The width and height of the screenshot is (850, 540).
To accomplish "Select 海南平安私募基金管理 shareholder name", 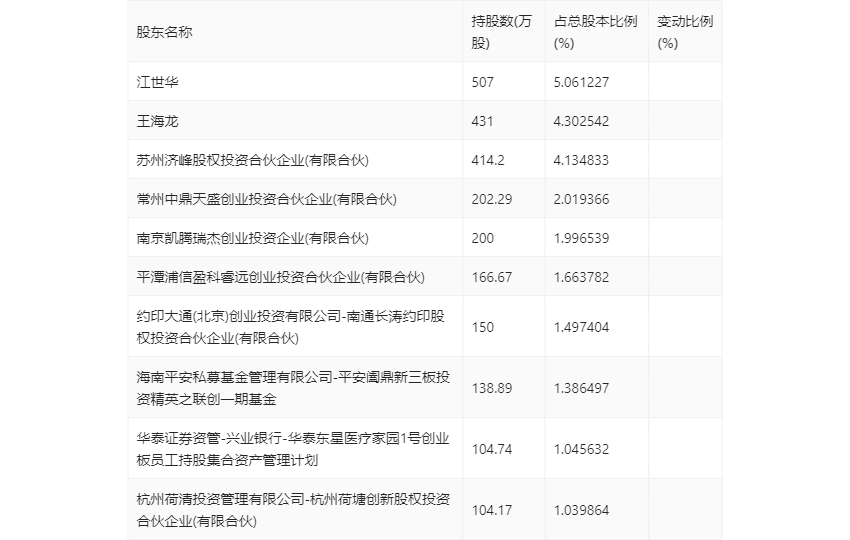I will tap(293, 388).
